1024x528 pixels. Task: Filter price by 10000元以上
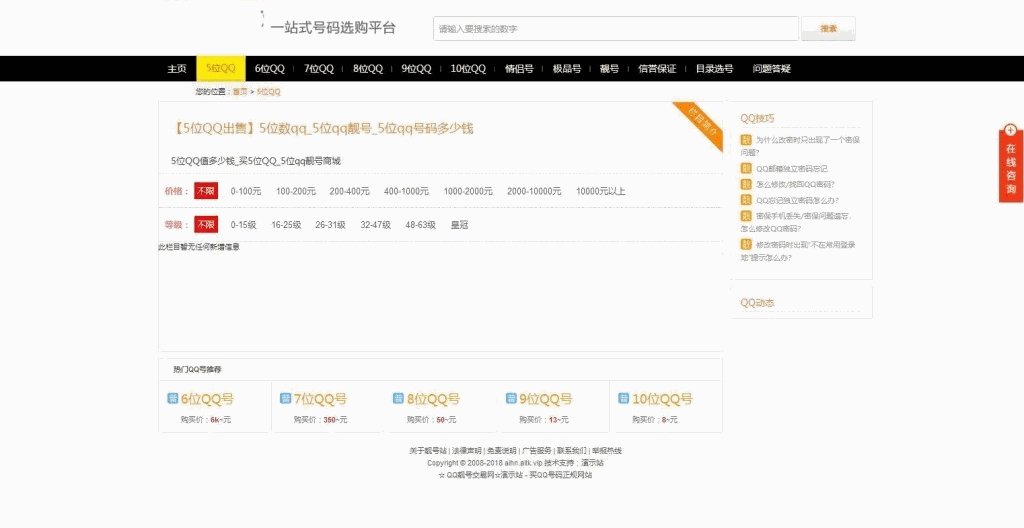(x=600, y=191)
